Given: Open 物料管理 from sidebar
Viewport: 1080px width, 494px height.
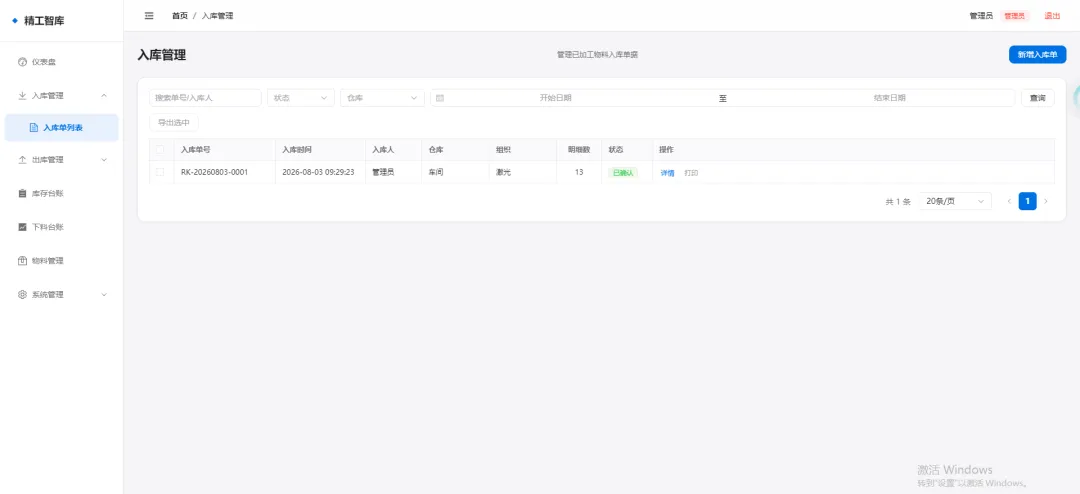Looking at the screenshot, I should pyautogui.click(x=62, y=260).
